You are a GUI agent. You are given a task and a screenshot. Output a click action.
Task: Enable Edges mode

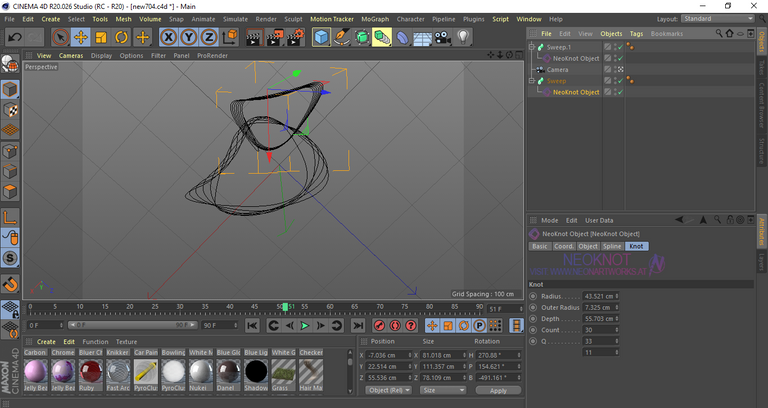10,171
